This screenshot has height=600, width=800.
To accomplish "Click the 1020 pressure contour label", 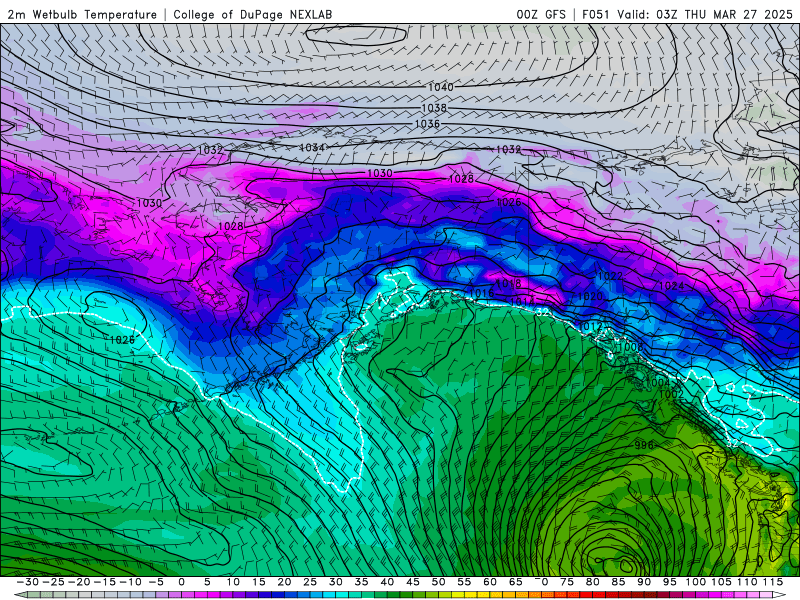I will 590,296.
